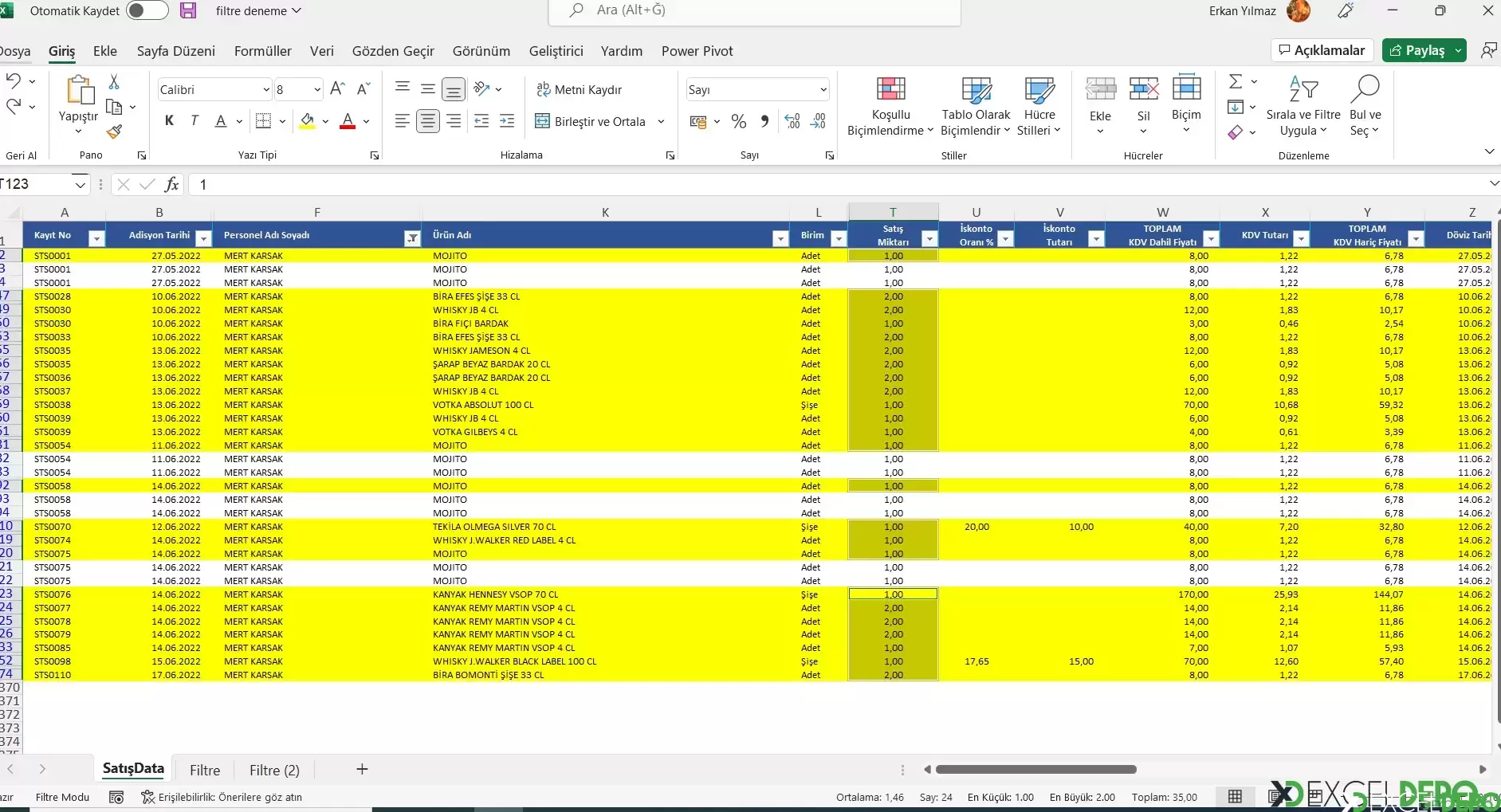The width and height of the screenshot is (1501, 812).
Task: Open the Ürün Adı filter dropdown
Action: [780, 238]
